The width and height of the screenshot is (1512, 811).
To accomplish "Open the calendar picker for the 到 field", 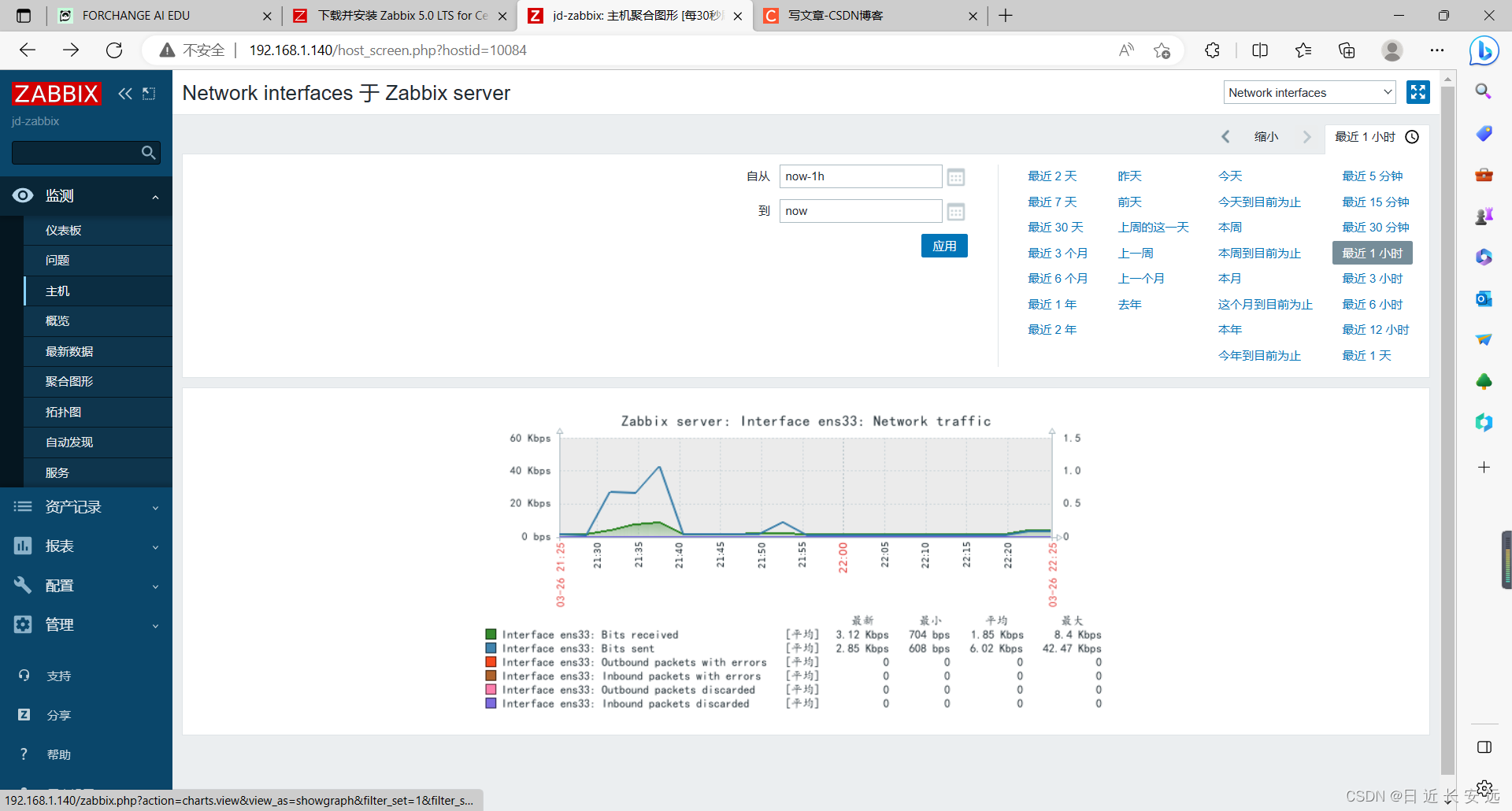I will [956, 212].
